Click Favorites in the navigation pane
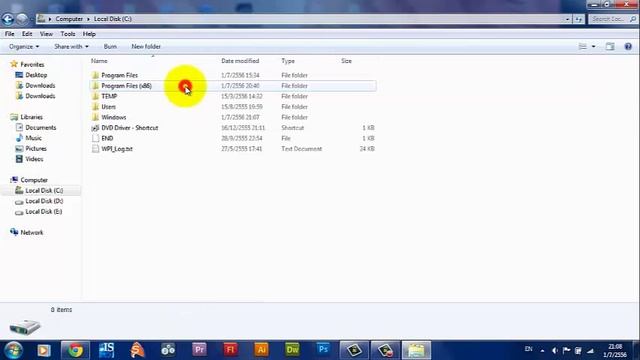The image size is (640, 360). coord(32,64)
